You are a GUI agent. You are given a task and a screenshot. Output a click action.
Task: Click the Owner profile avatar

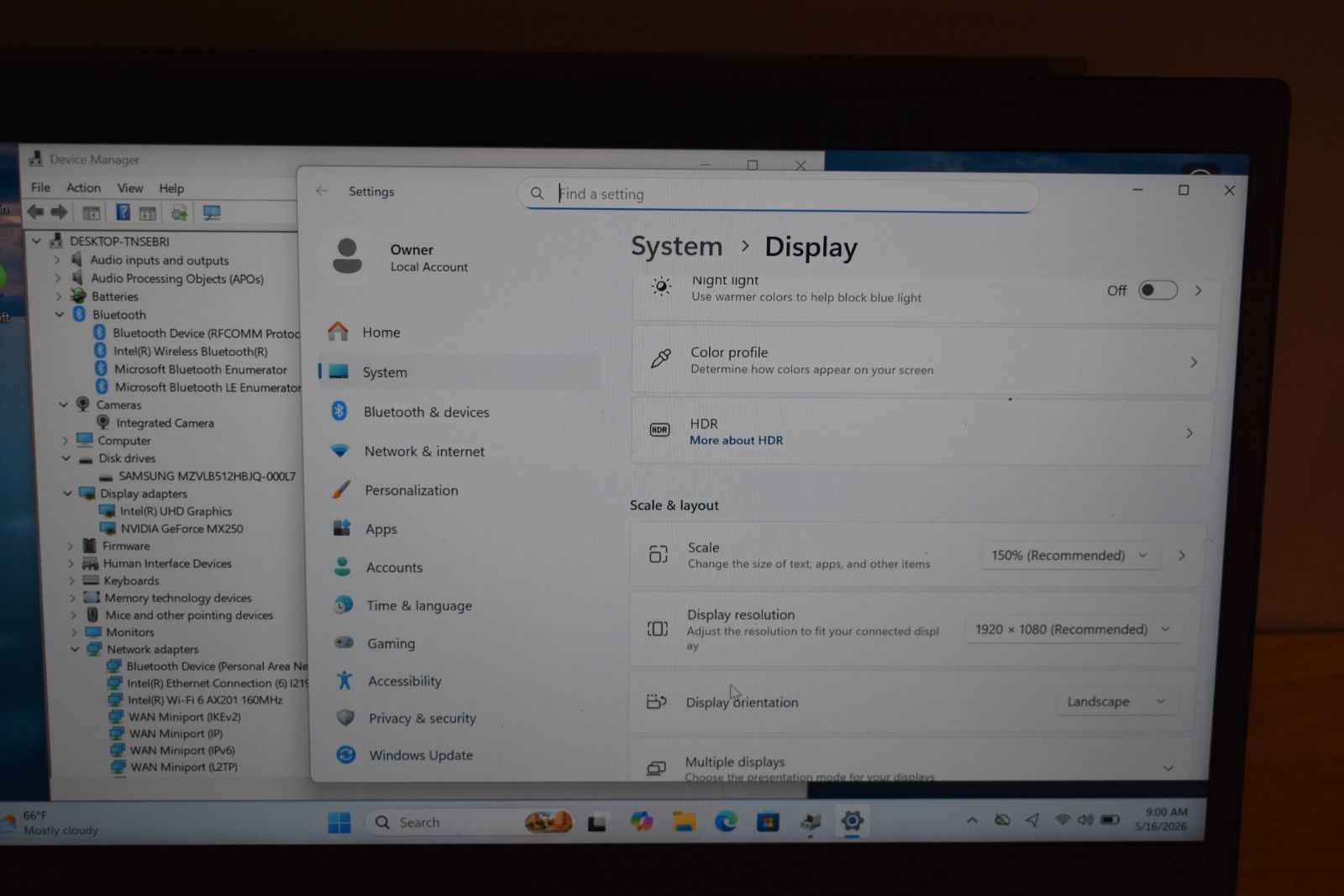coord(347,256)
